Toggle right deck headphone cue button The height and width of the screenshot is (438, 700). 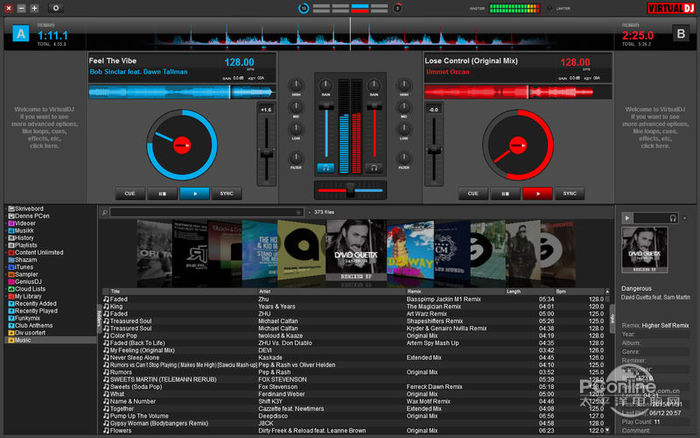coord(374,168)
